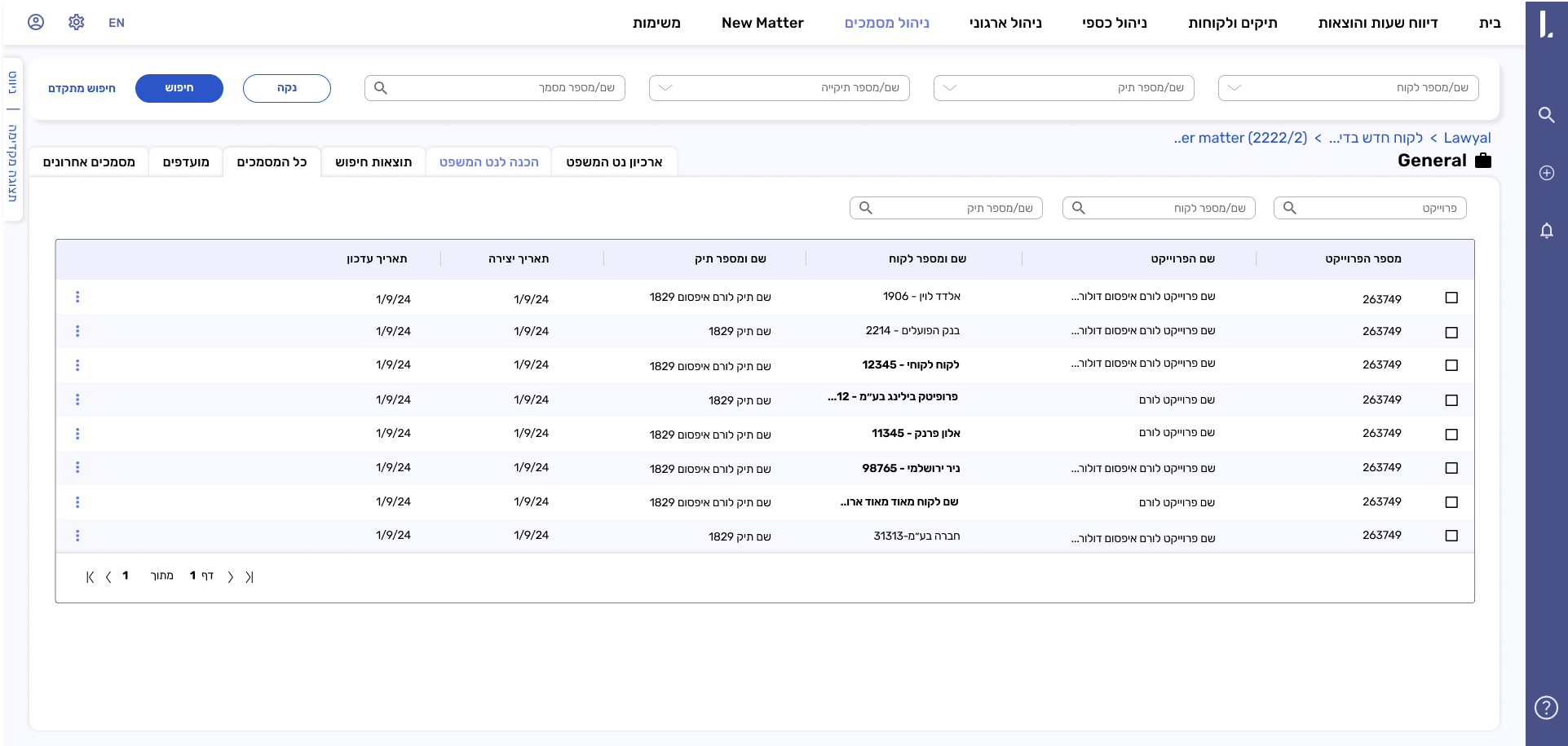Switch to הכנה לנט המשפט tab
Screen dimensions: 1568x746
click(x=489, y=162)
